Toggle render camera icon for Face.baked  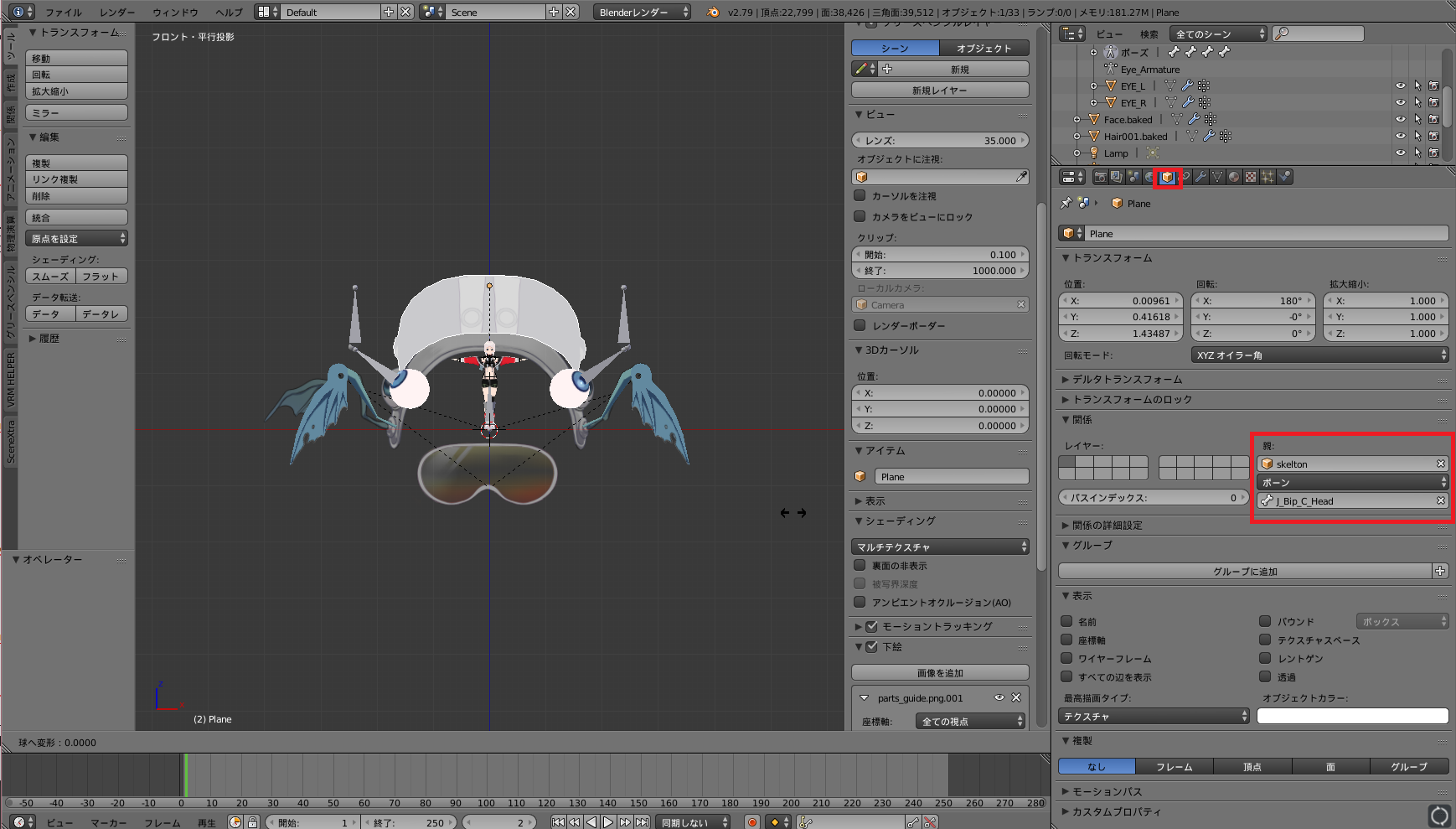(1433, 119)
